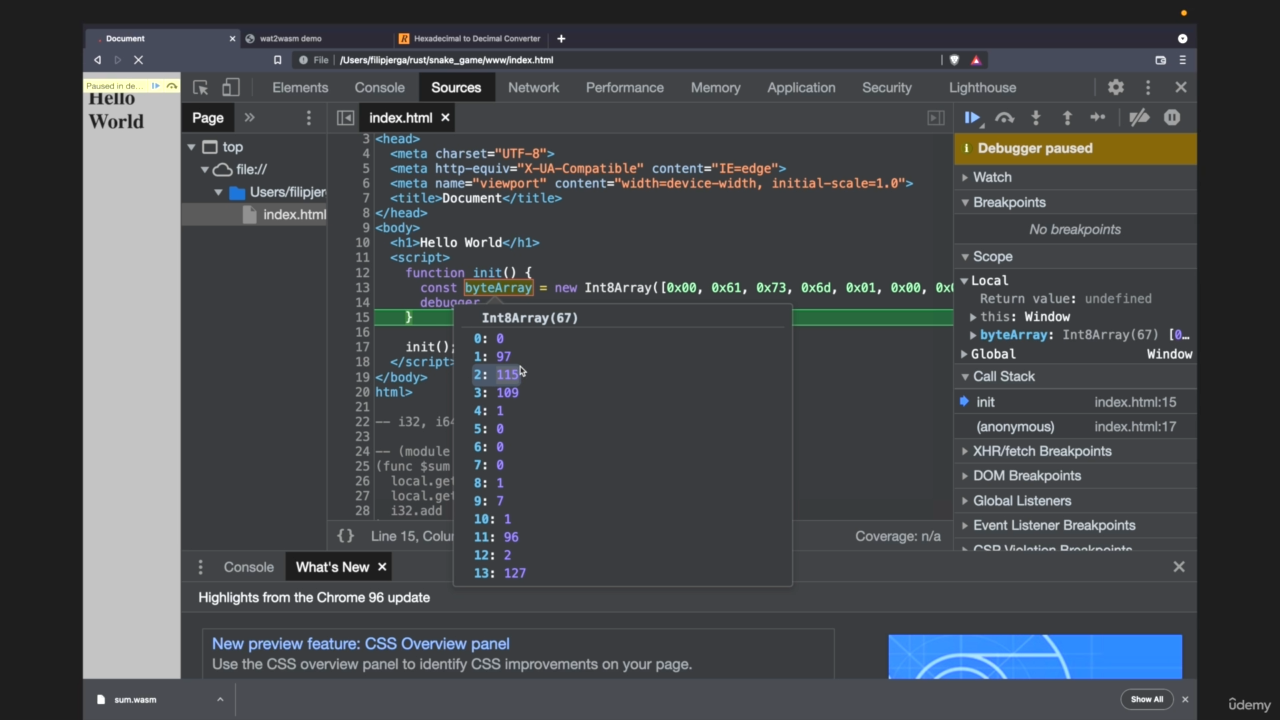
Task: Click the browser back arrow
Action: (x=97, y=60)
